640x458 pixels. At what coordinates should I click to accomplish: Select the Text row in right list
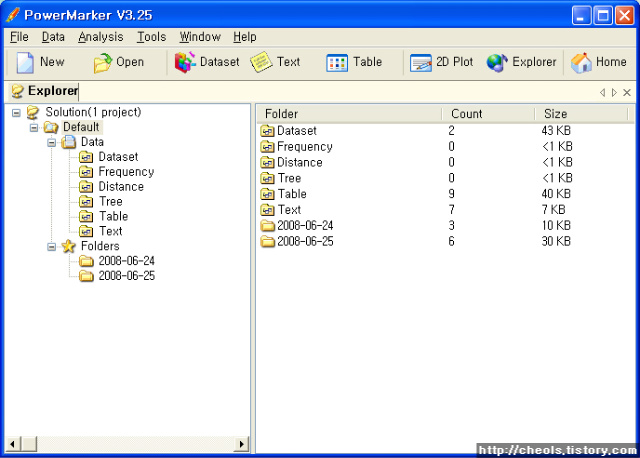coord(445,210)
